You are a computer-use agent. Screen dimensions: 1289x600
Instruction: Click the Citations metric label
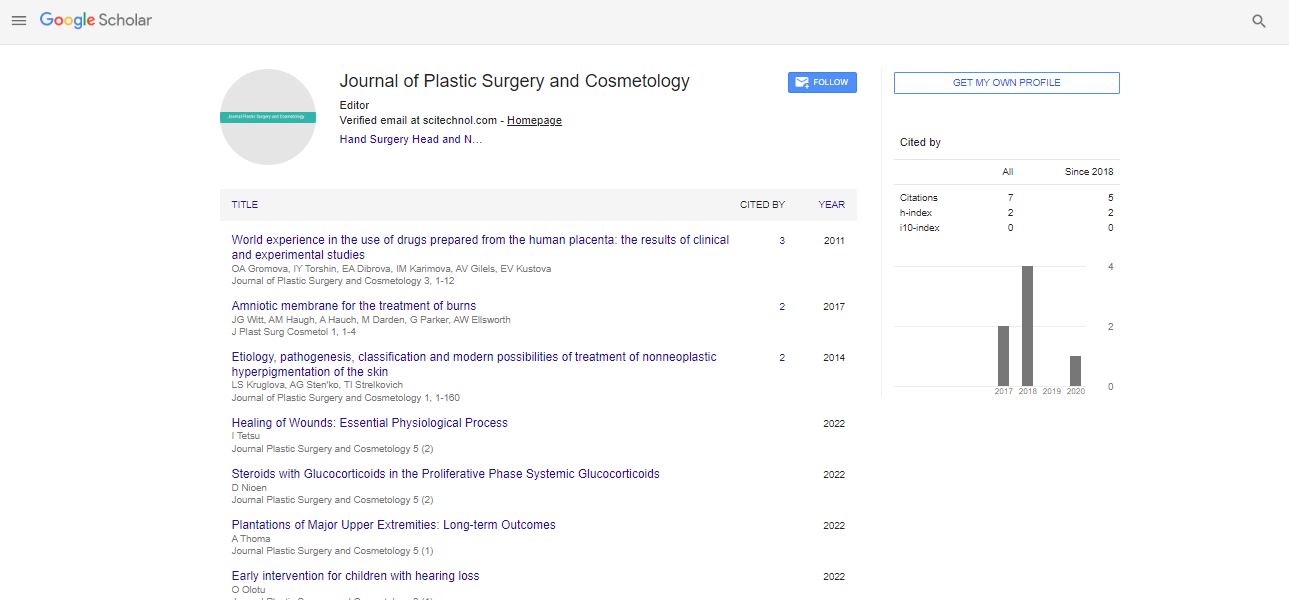pos(919,198)
